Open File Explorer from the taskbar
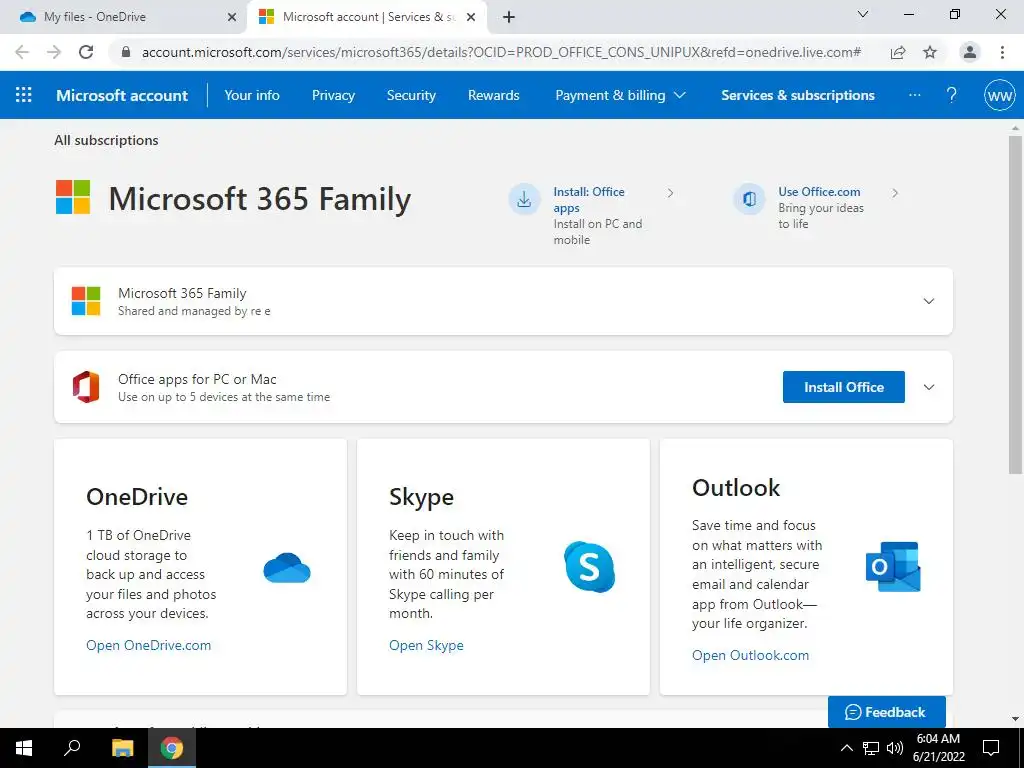 (x=122, y=748)
